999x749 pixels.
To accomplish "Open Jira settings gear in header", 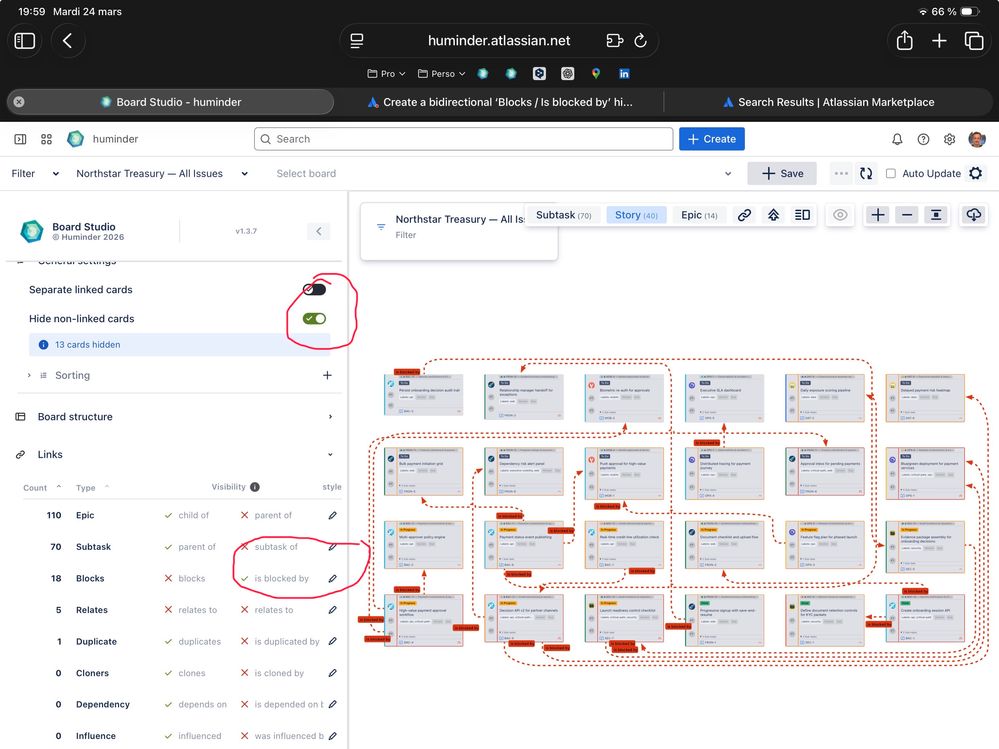I will (x=949, y=139).
